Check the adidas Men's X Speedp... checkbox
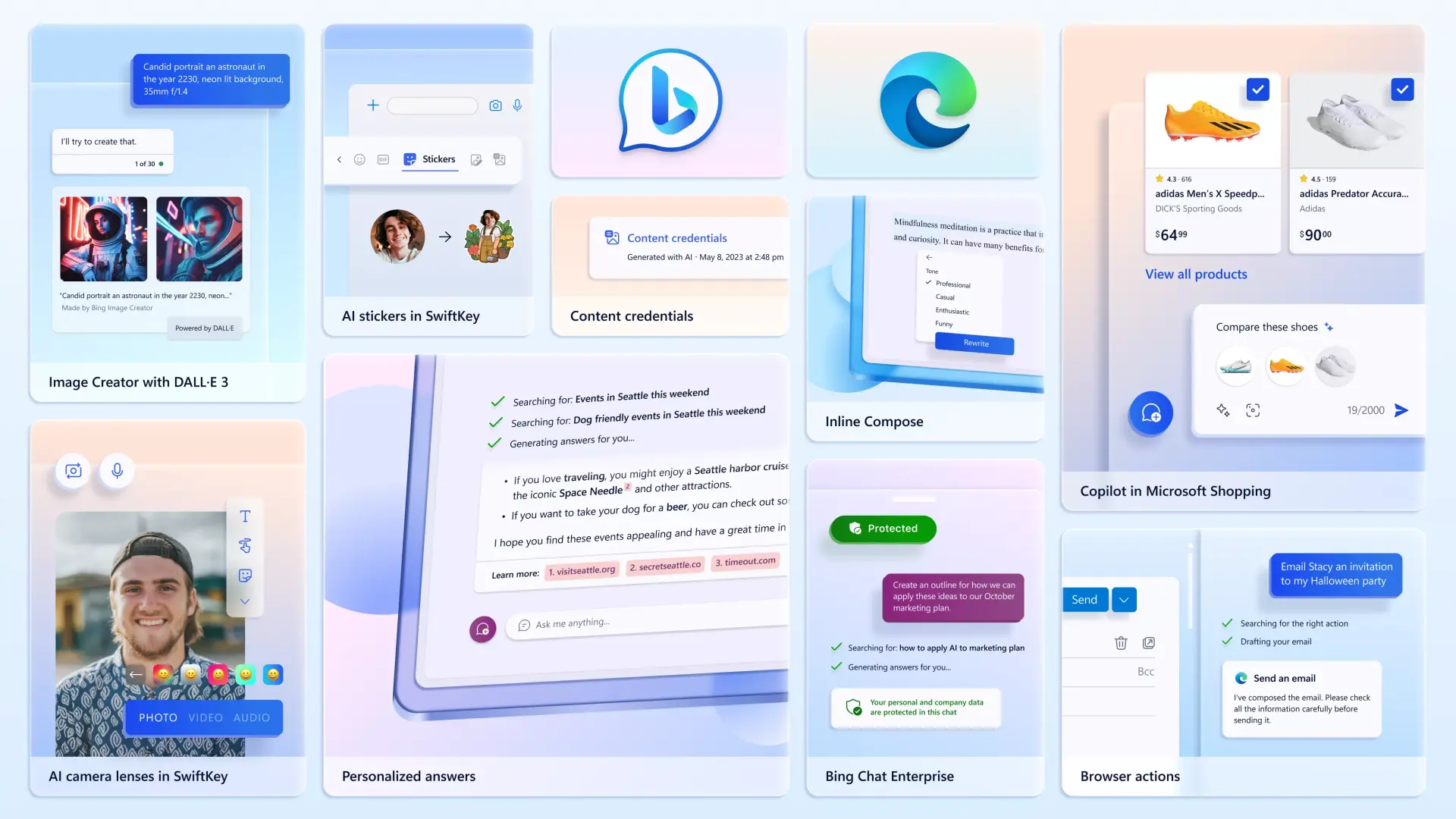 pos(1259,90)
